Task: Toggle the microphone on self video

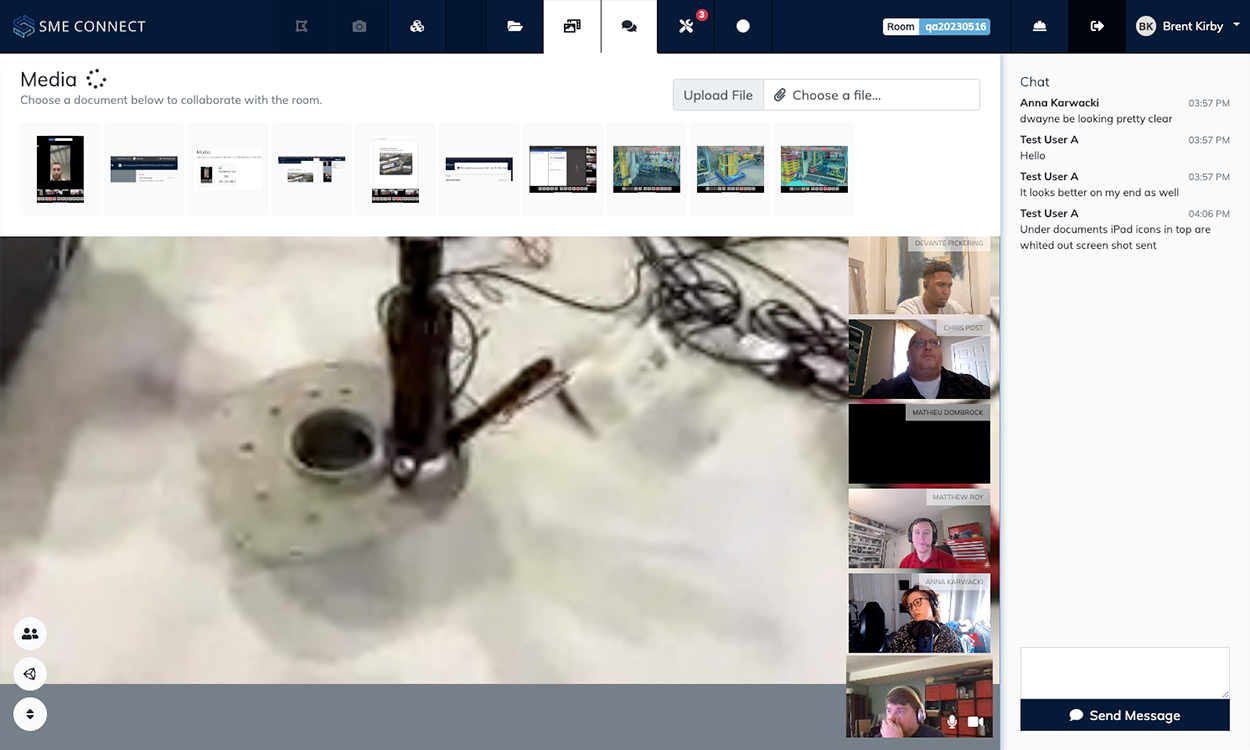Action: [951, 722]
